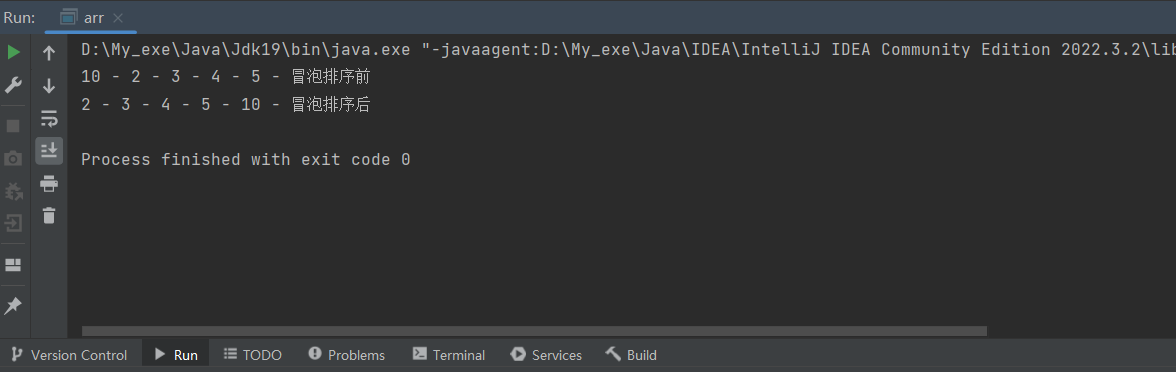
Task: Select the arr run tab
Action: 91,17
